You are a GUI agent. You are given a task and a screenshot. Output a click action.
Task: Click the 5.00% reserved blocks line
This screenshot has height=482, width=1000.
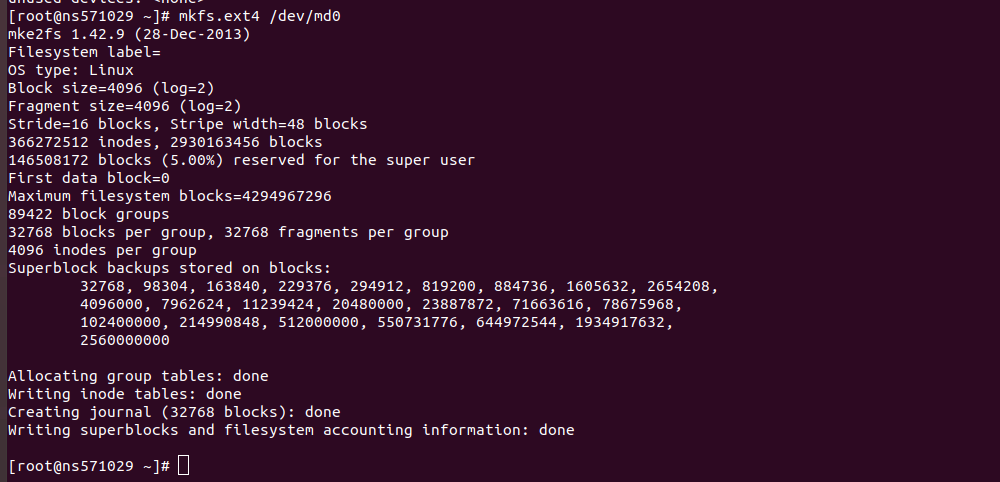pyautogui.click(x=242, y=160)
